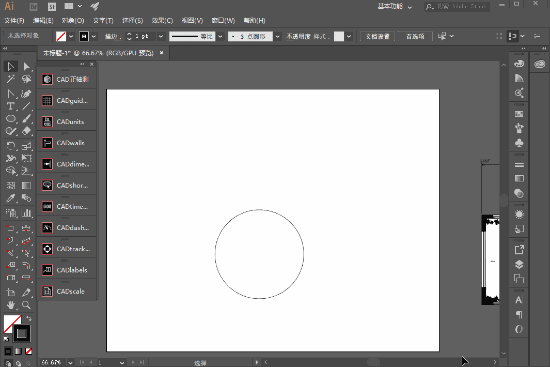Expand the stroke color dropdown in control bar
This screenshot has height=367, width=550.
(94, 36)
